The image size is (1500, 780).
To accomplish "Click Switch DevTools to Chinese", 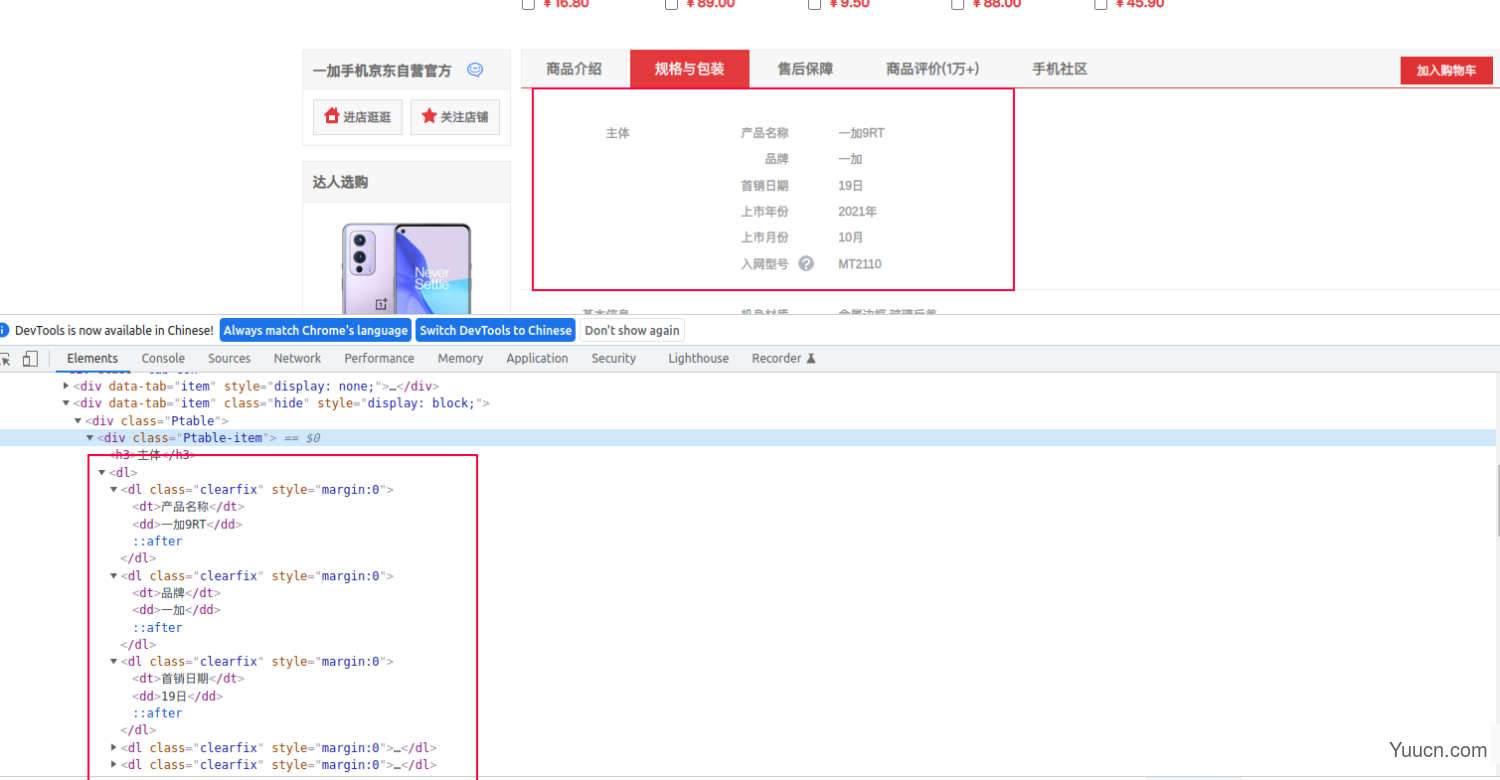I will pyautogui.click(x=495, y=330).
